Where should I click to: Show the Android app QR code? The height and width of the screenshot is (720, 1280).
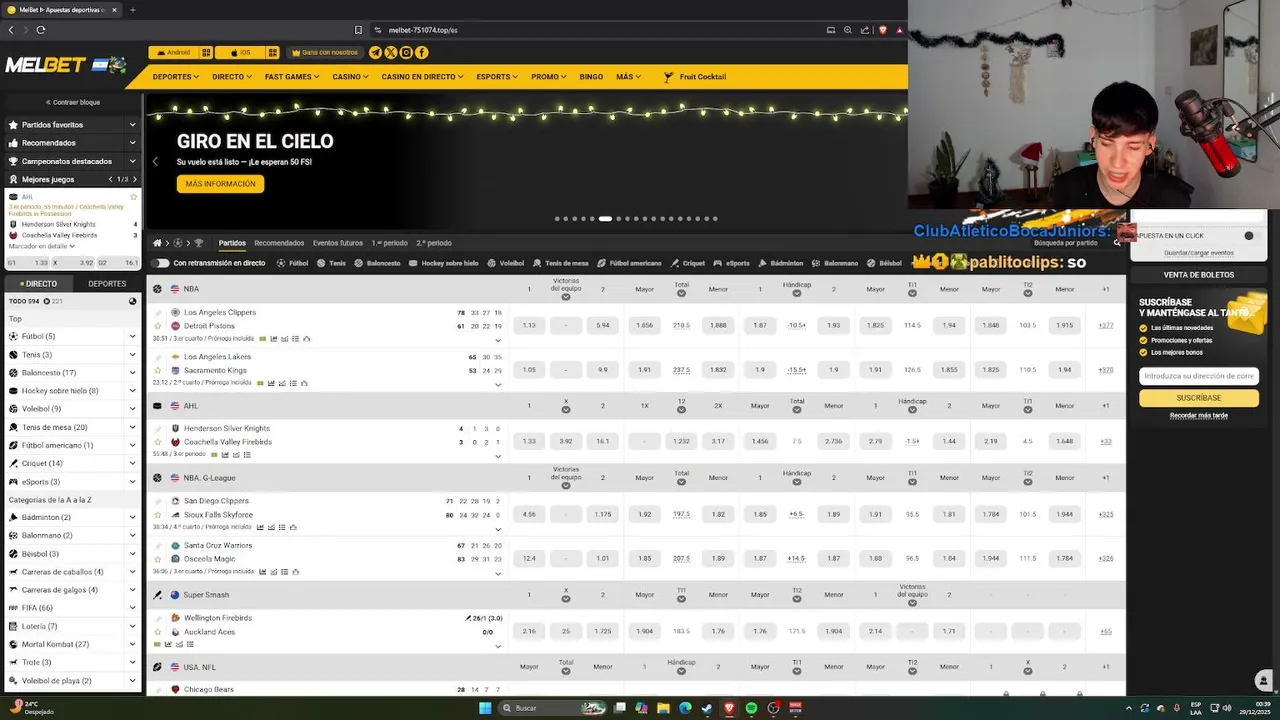point(206,52)
